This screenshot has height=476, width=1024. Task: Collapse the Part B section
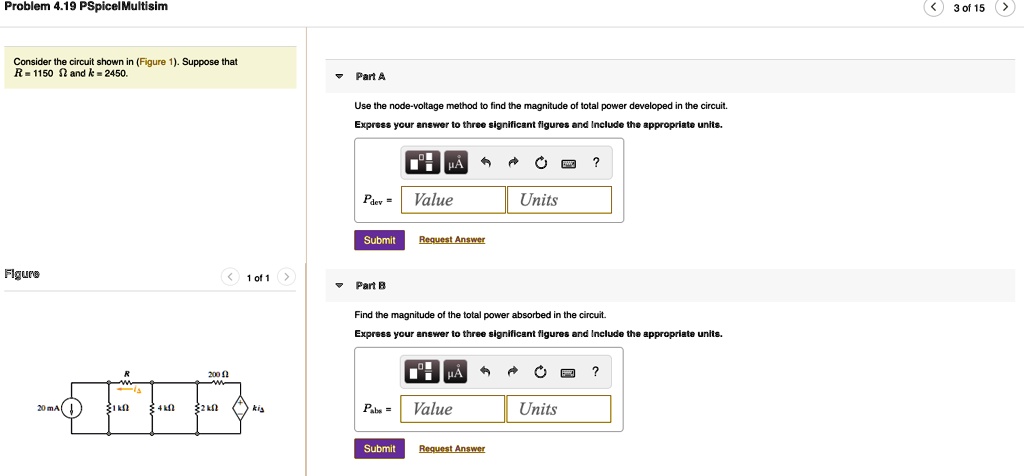pyautogui.click(x=339, y=286)
